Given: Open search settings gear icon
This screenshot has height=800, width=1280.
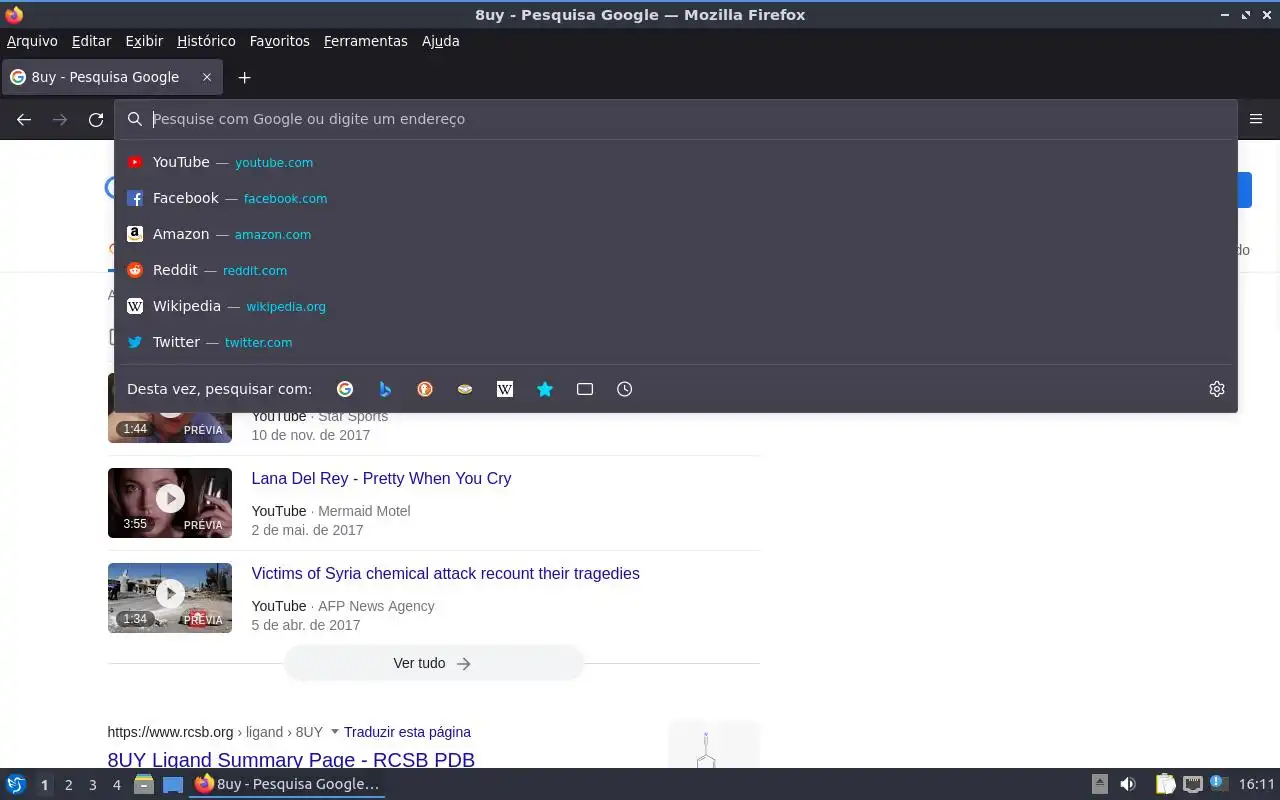Looking at the screenshot, I should pos(1217,389).
